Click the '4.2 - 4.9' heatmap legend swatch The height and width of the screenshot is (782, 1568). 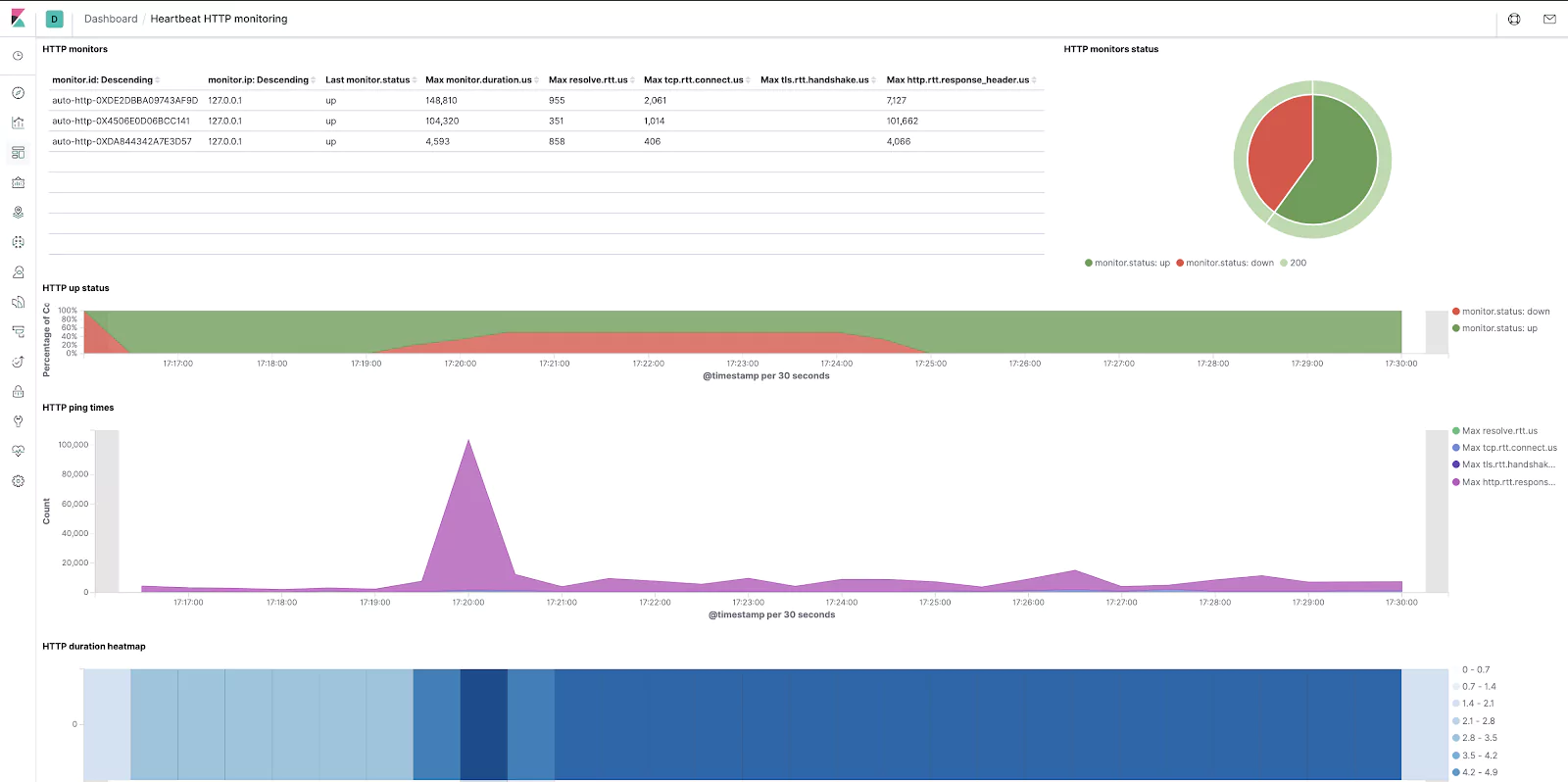point(1456,772)
